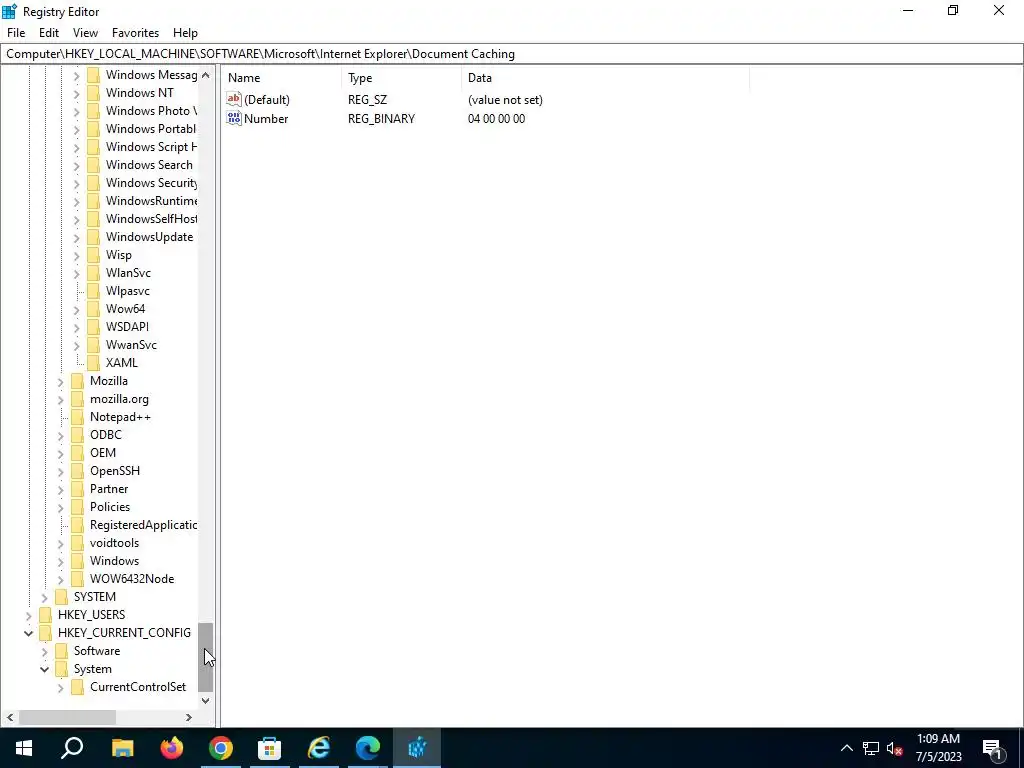Select the Wlpasvc tree key
The height and width of the screenshot is (768, 1024).
pos(127,291)
